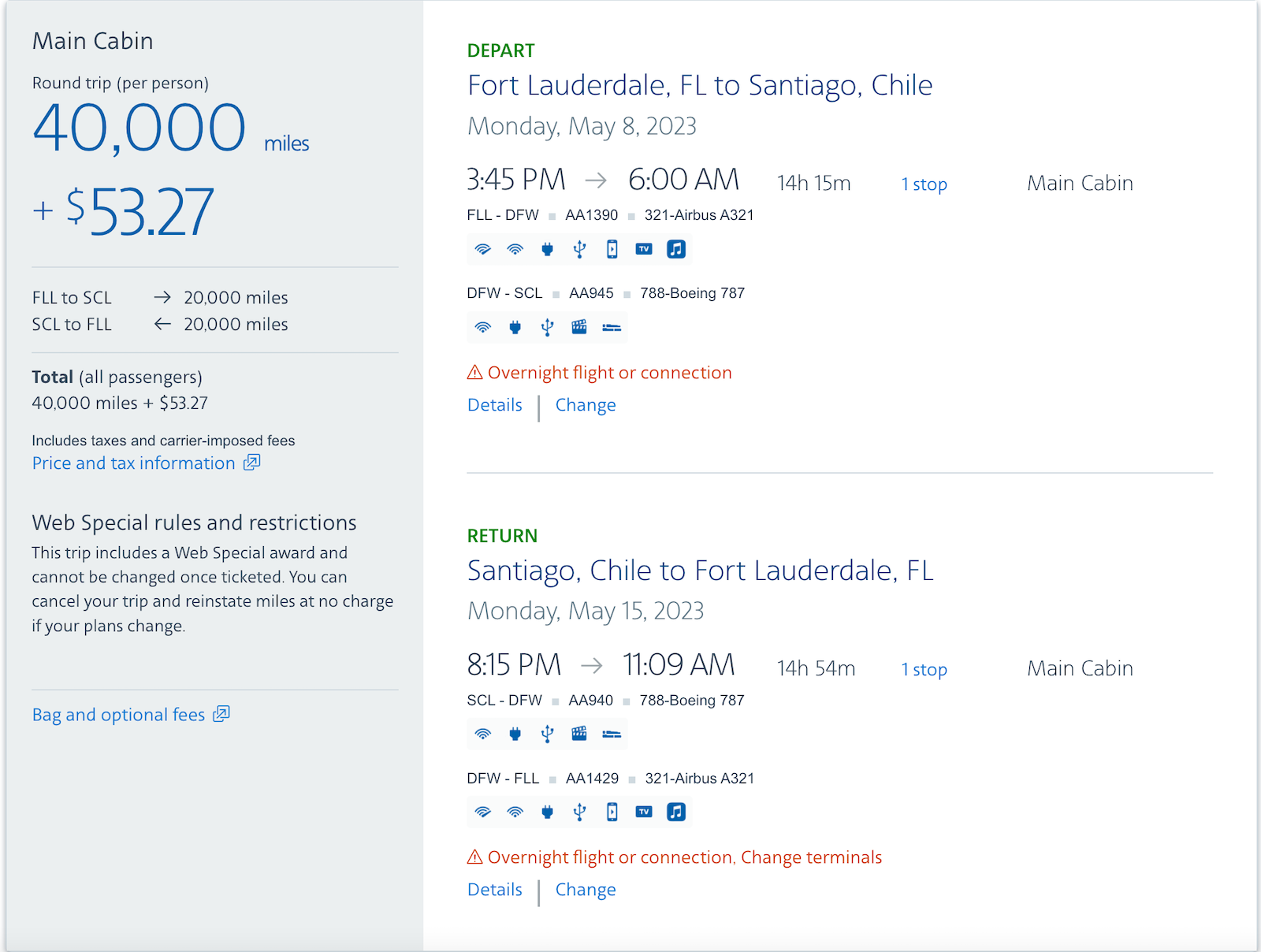Expand Details for the return flight

[x=494, y=889]
